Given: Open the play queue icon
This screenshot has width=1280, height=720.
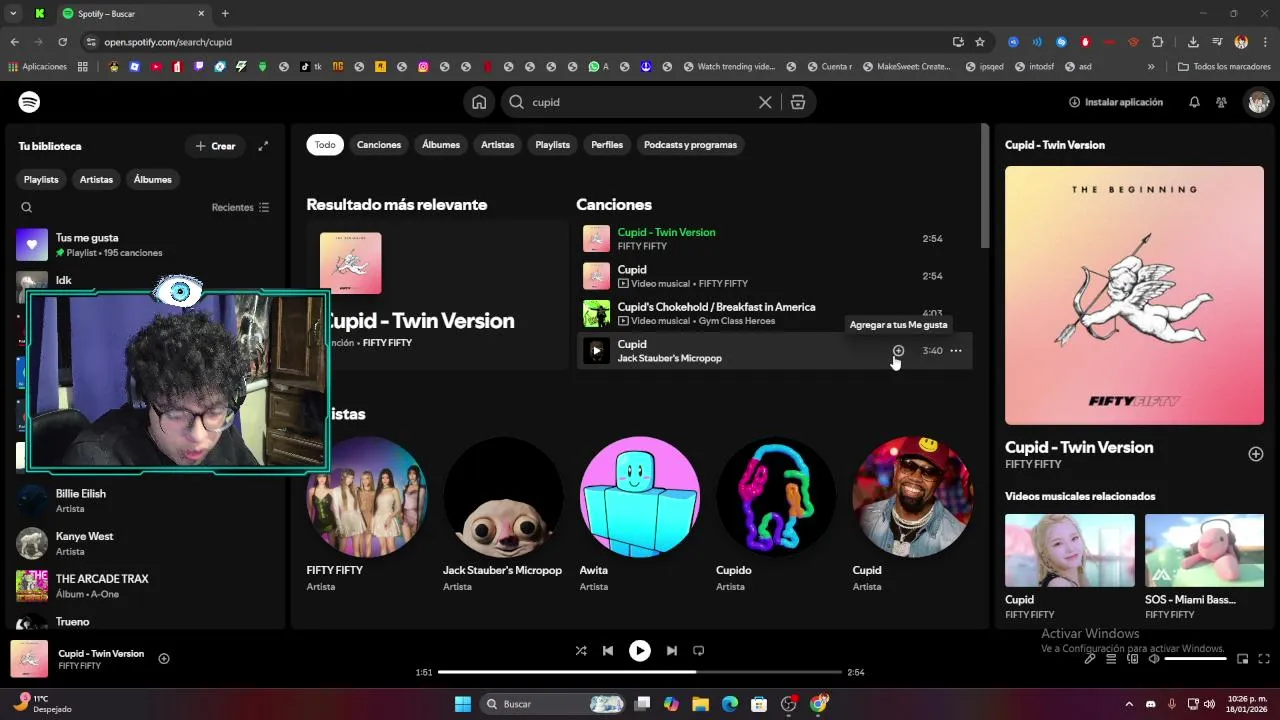Looking at the screenshot, I should tap(1111, 659).
